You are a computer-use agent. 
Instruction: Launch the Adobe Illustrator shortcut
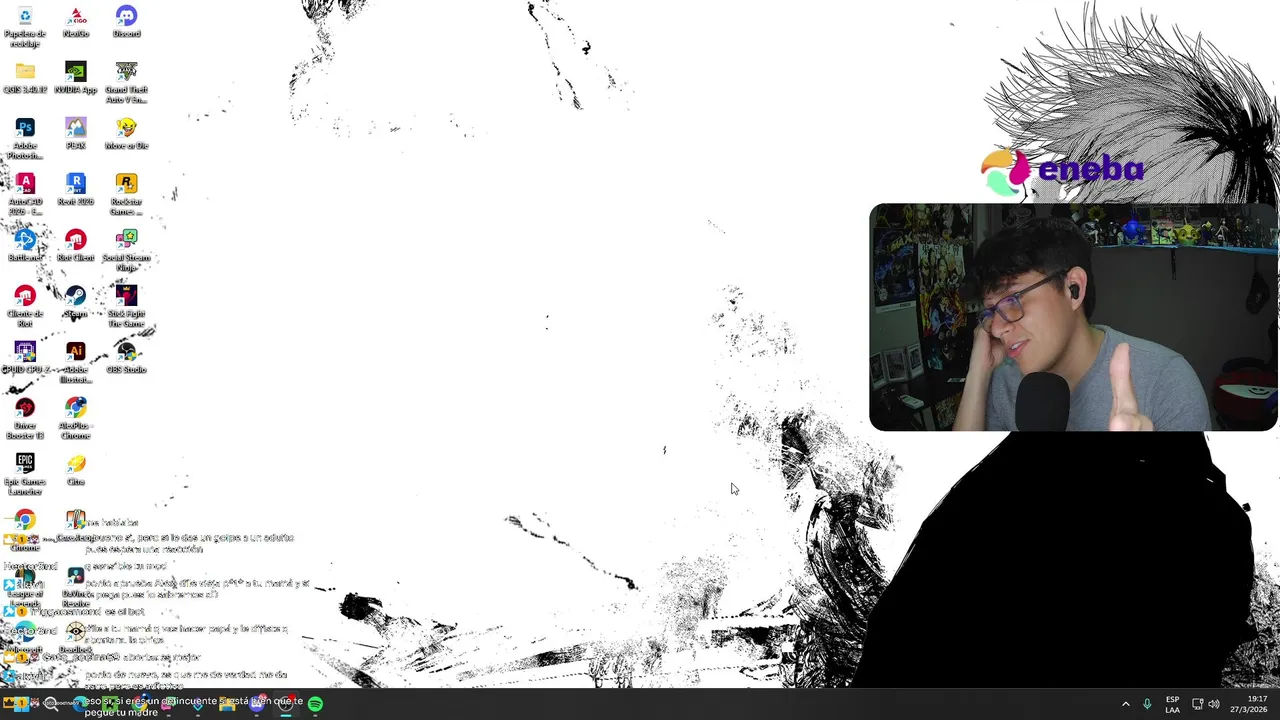(76, 363)
